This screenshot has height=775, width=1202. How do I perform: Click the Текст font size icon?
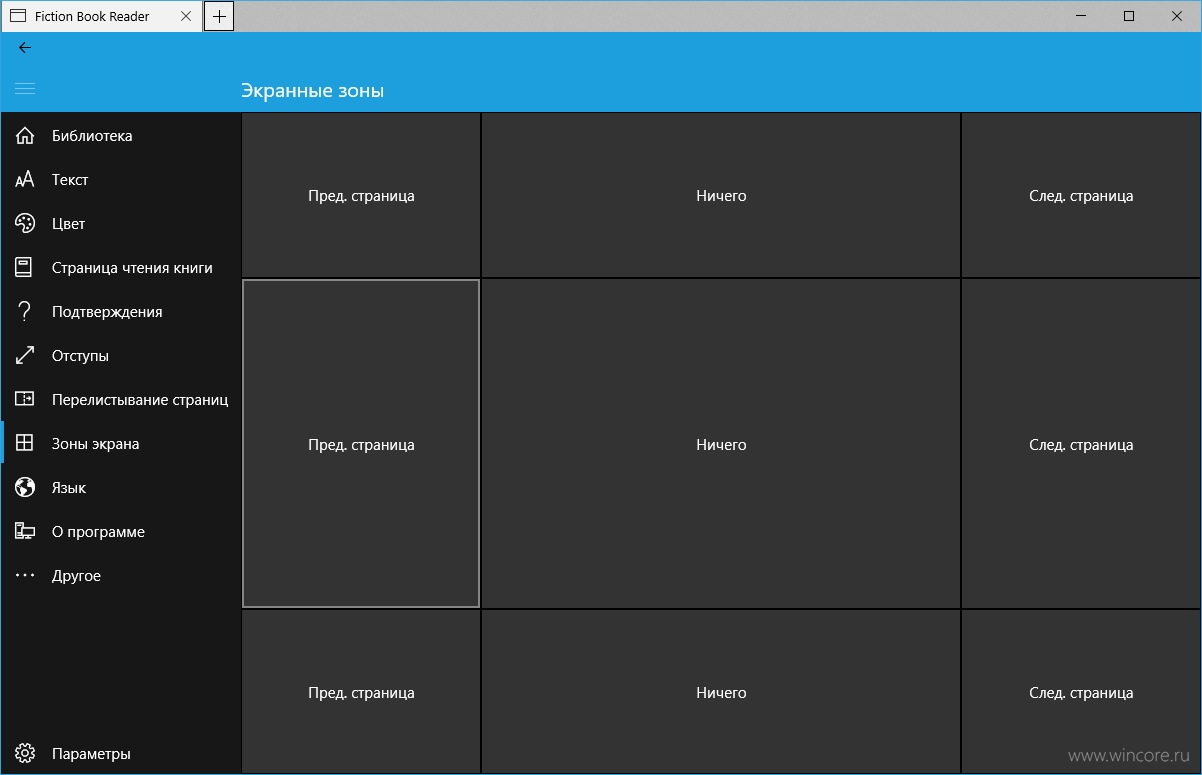click(x=25, y=180)
